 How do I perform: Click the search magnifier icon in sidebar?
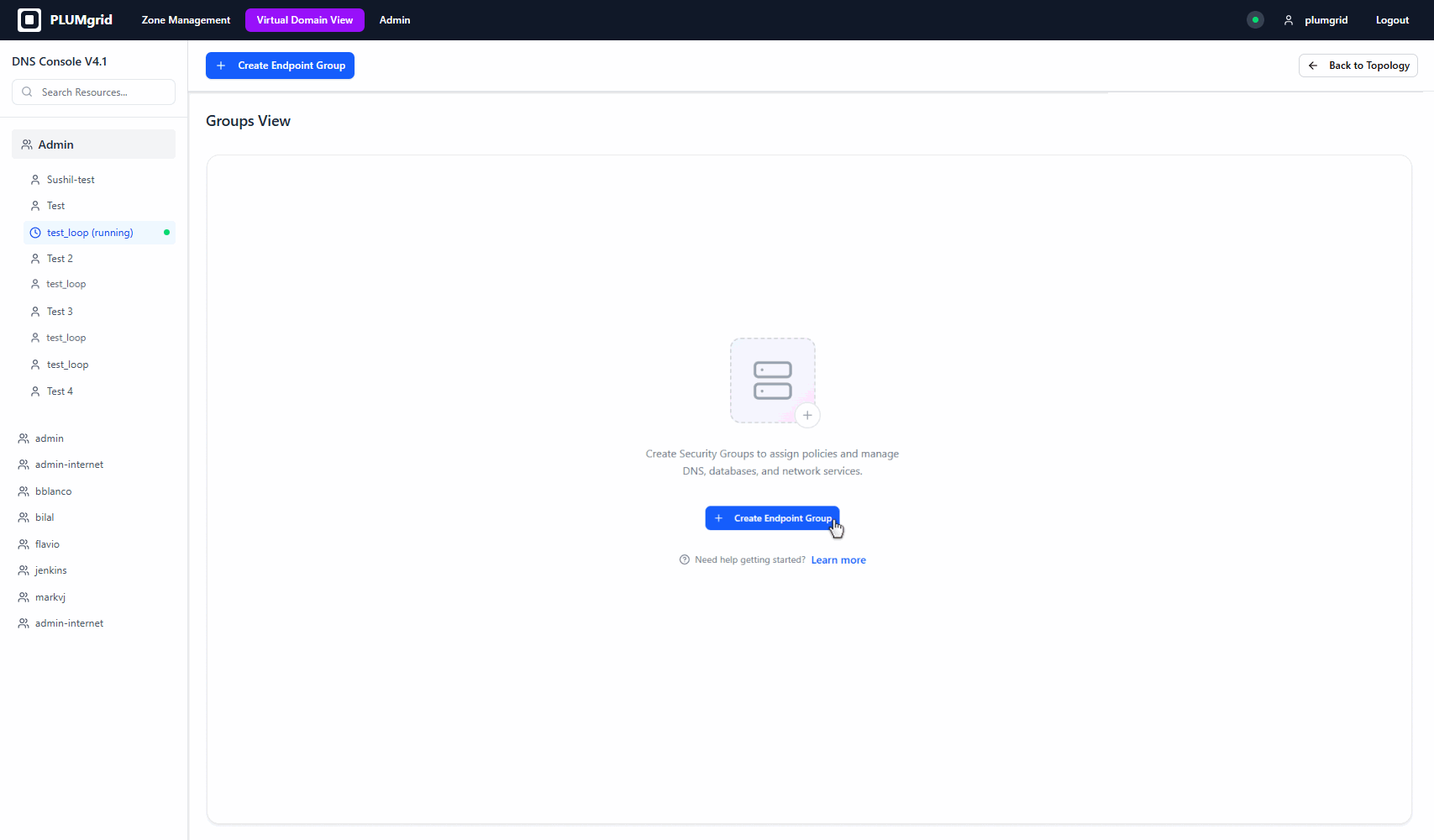pos(28,92)
